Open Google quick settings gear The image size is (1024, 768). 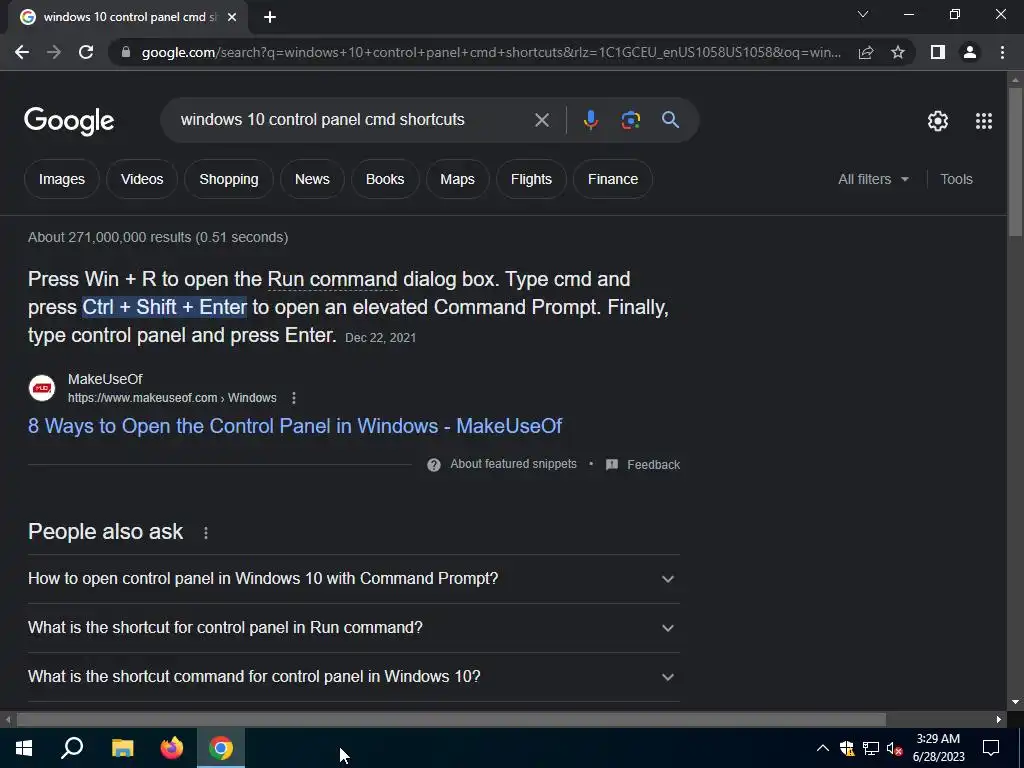938,121
